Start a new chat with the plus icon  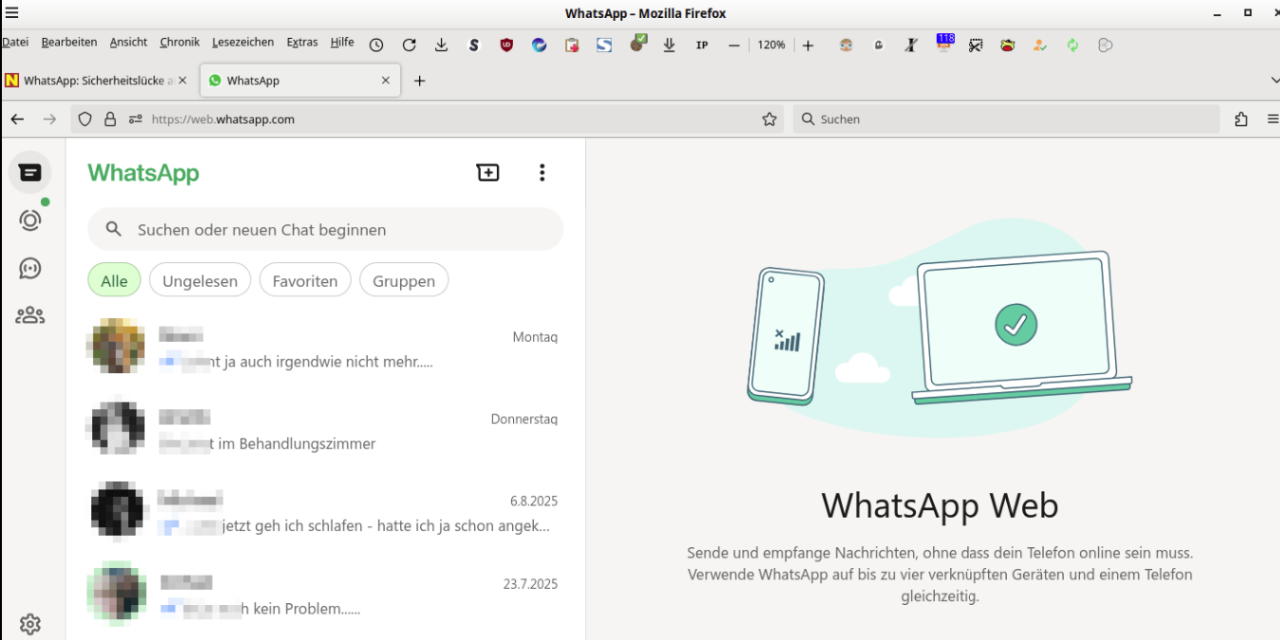point(488,173)
